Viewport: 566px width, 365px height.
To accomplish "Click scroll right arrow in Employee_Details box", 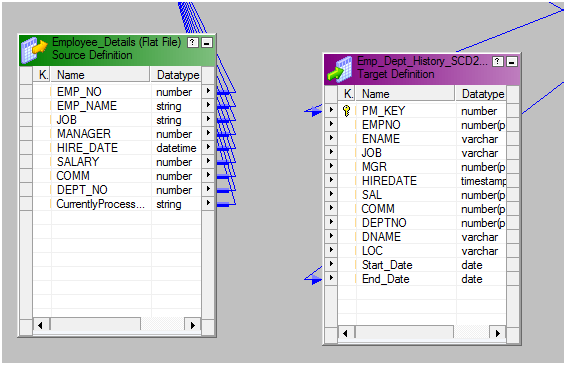I will (x=193, y=325).
